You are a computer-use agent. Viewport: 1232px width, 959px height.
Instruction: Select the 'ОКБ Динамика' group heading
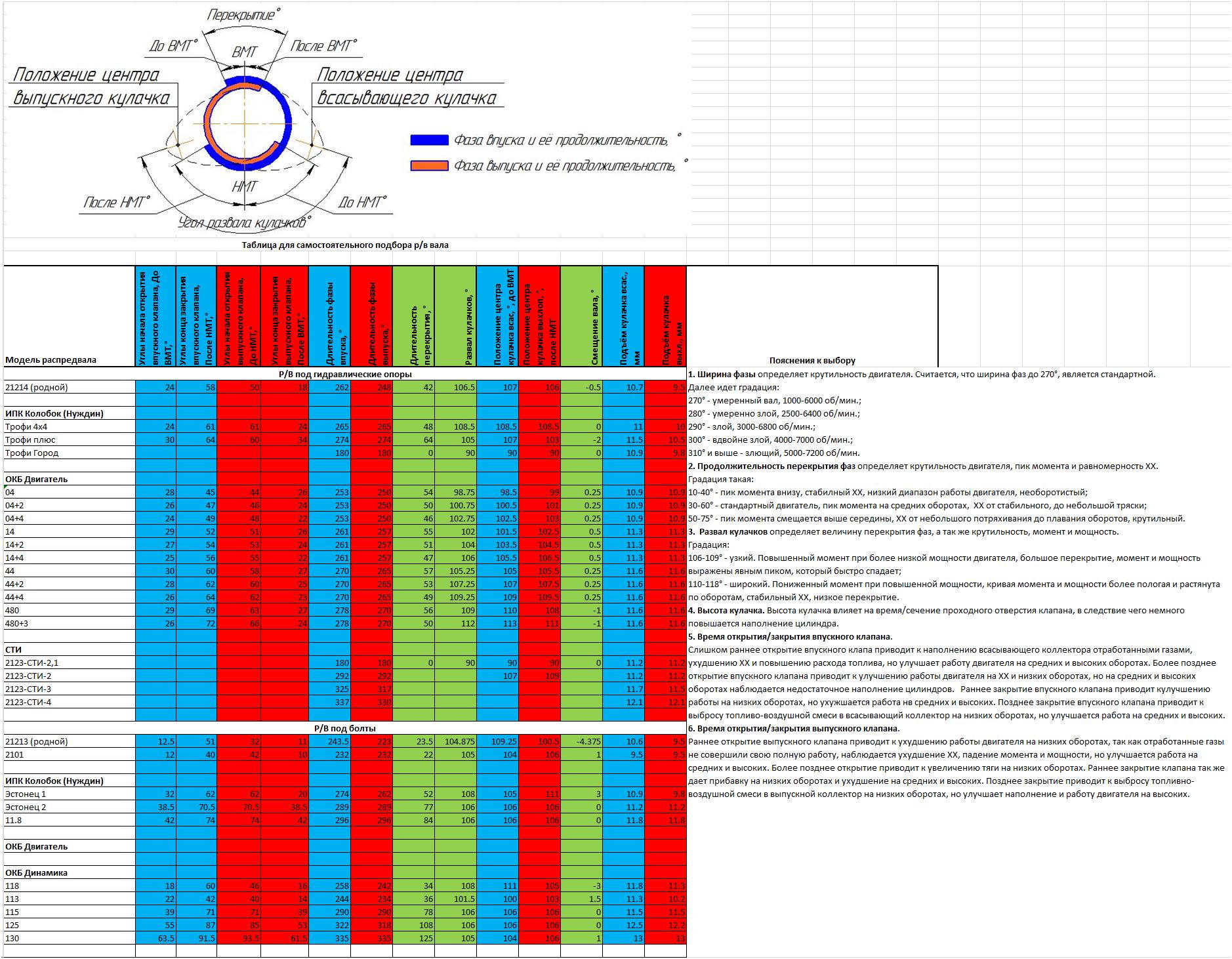pyautogui.click(x=70, y=872)
